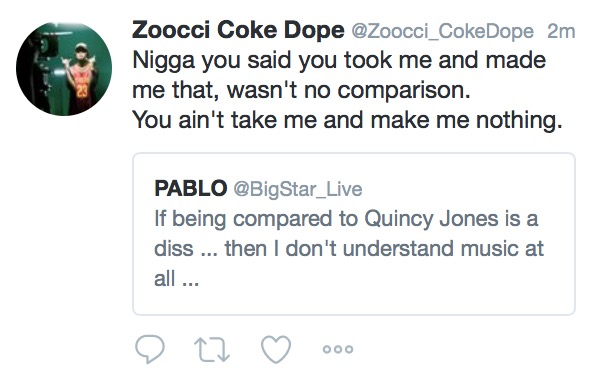The image size is (590, 376).
Task: Retweet this tweet using the arrows icon
Action: click(x=212, y=350)
